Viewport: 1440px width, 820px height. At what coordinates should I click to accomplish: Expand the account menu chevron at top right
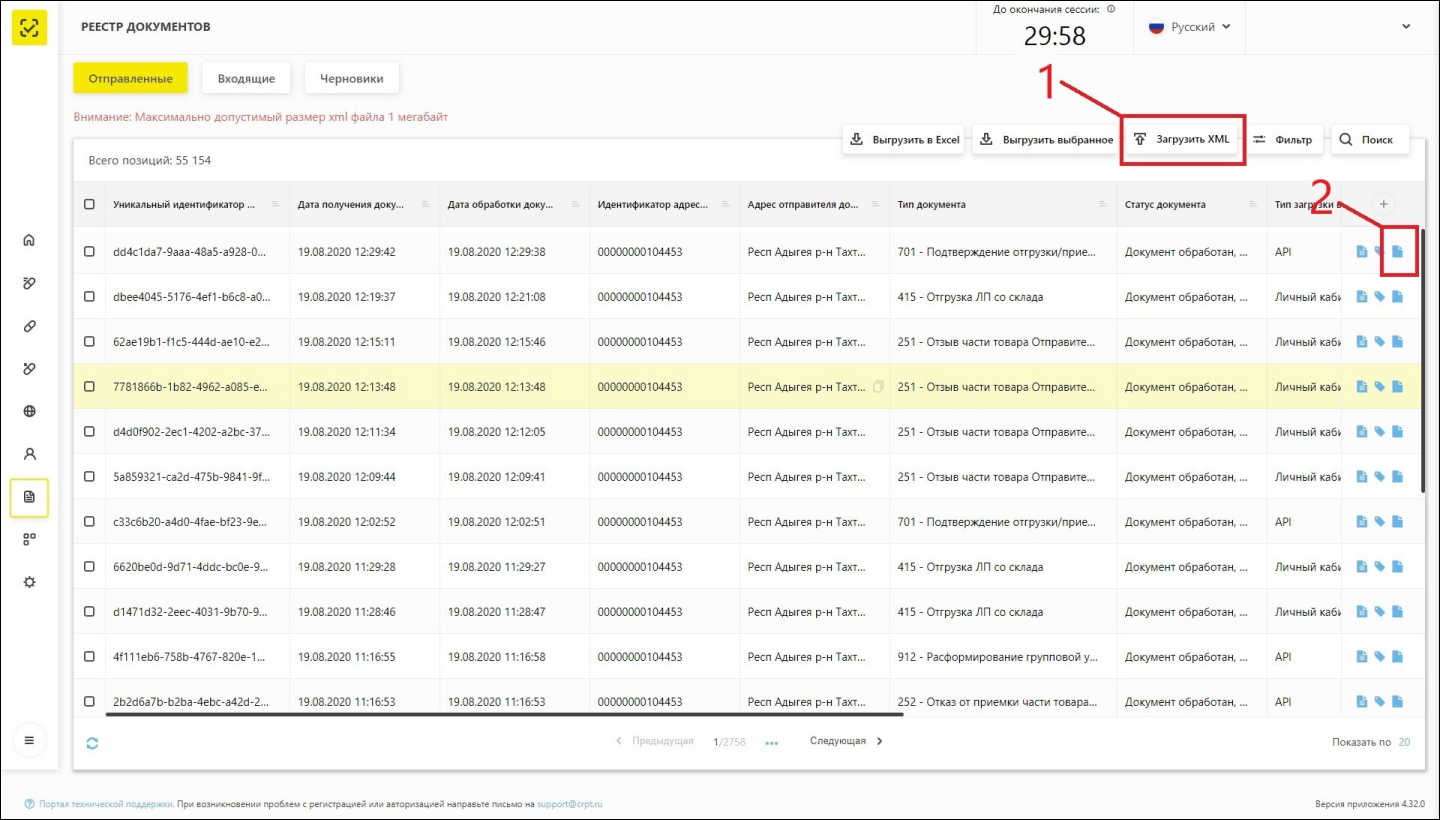(x=1407, y=27)
